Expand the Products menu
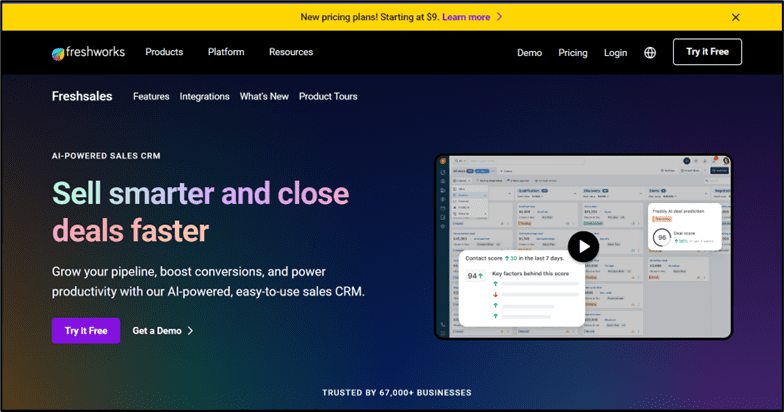The height and width of the screenshot is (412, 784). (x=164, y=52)
